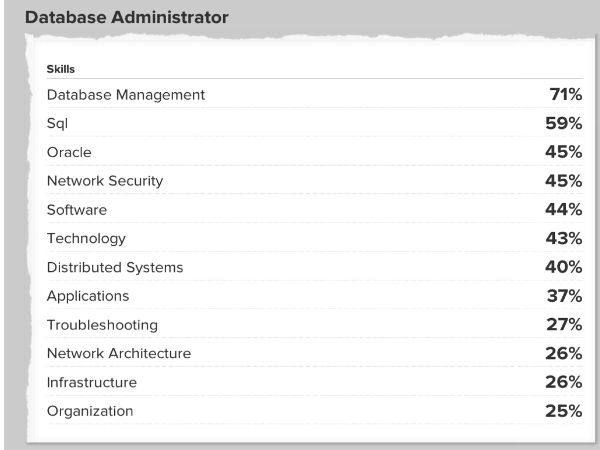
Task: Select the Infrastructure skill label
Action: pos(91,382)
